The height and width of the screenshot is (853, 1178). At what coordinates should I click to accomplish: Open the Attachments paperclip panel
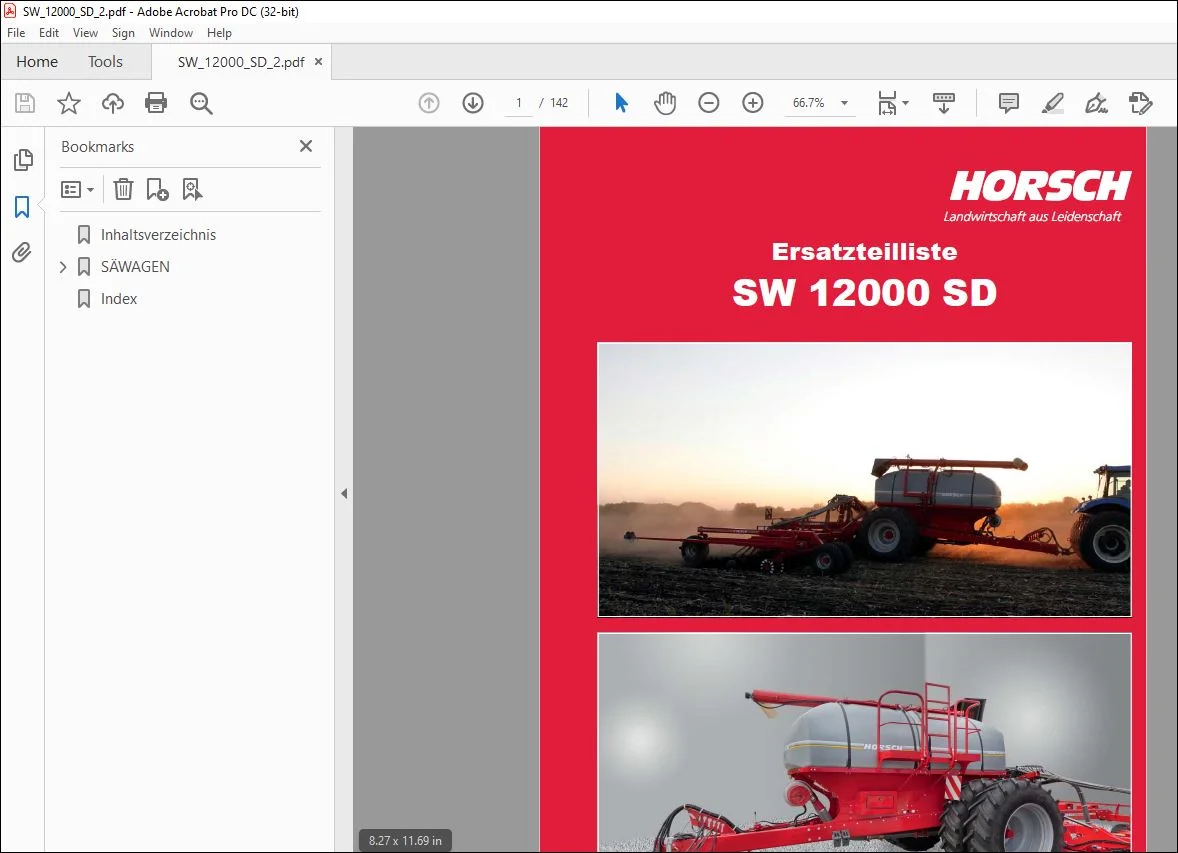(23, 253)
